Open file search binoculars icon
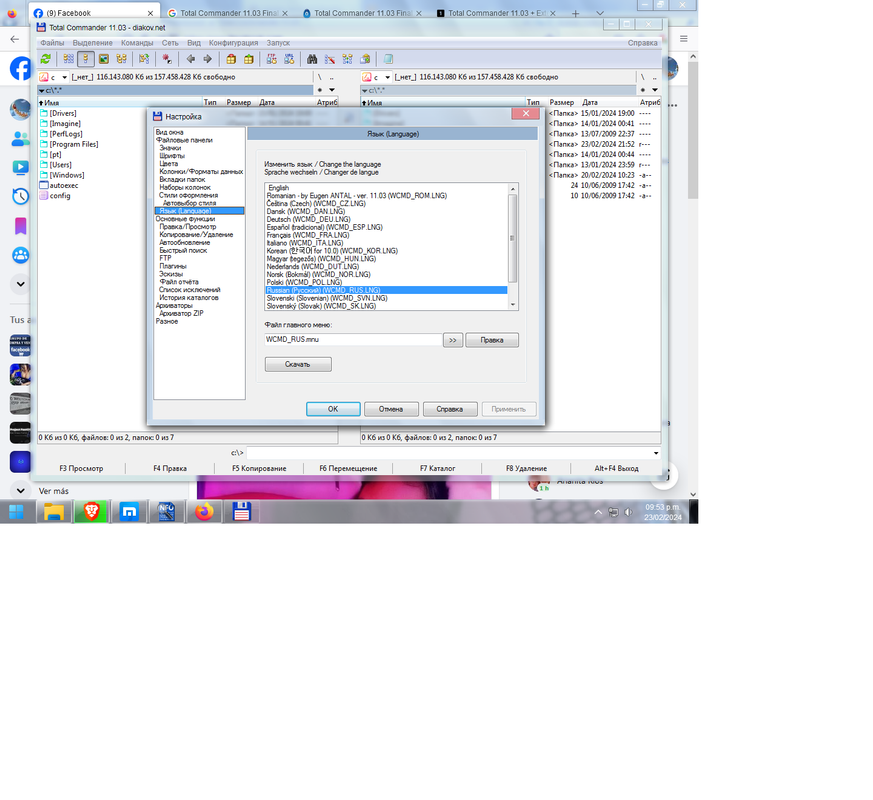Screen dimensions: 873x800 (x=312, y=59)
